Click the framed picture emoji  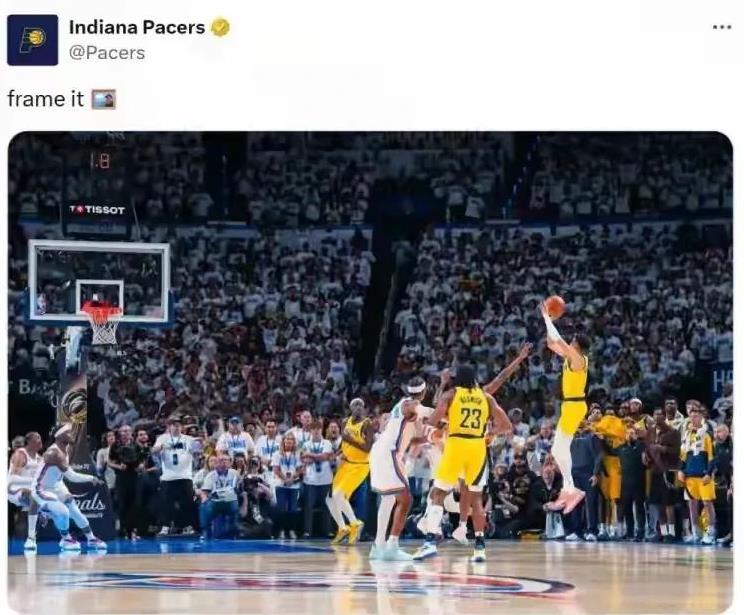tap(103, 99)
